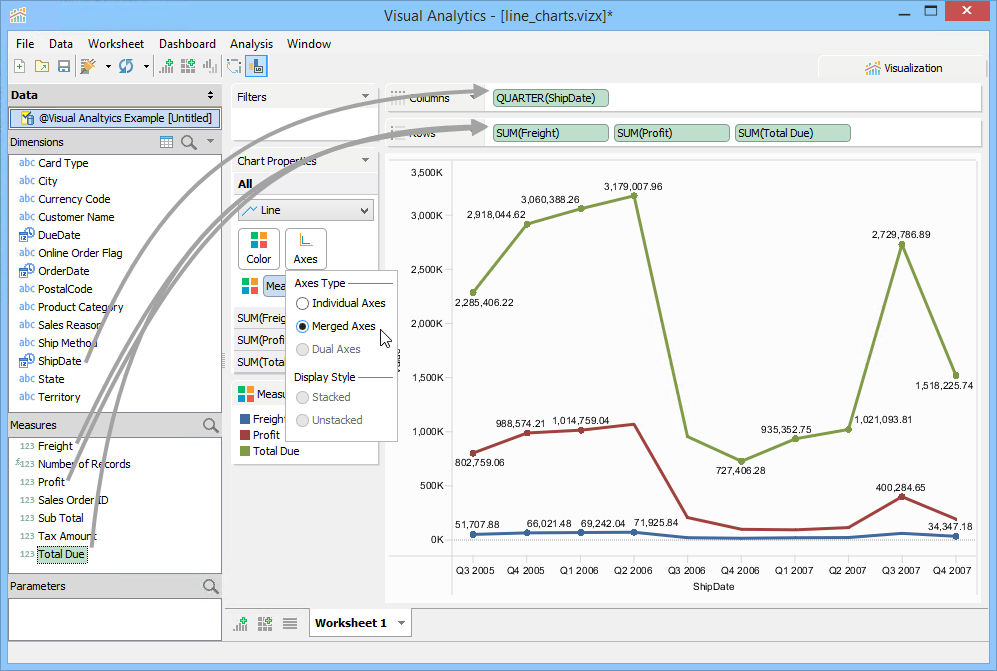Click the data connection plug icon
Screen dimensions: 997x671
(88, 66)
